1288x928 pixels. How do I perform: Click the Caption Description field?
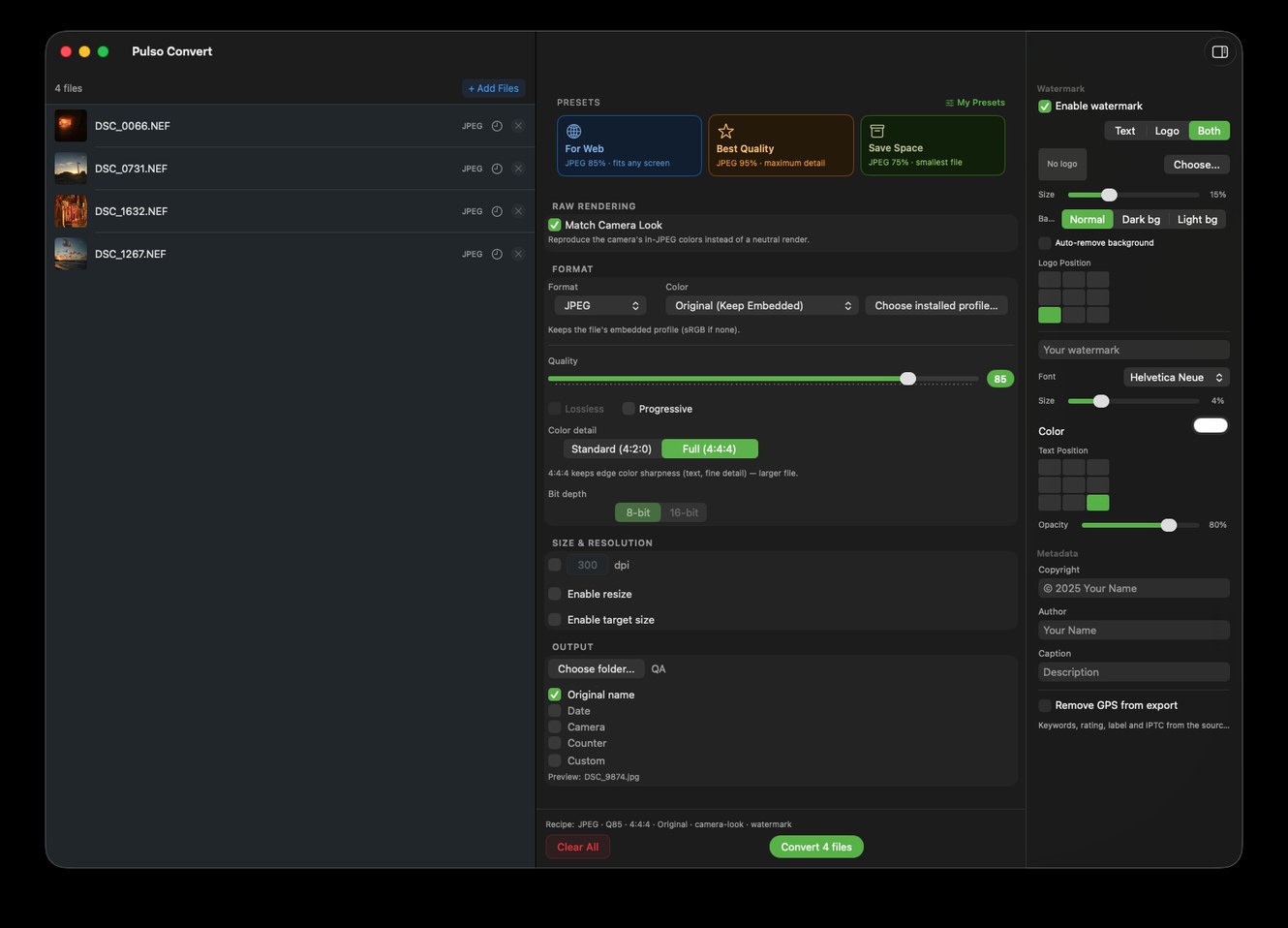(x=1134, y=671)
